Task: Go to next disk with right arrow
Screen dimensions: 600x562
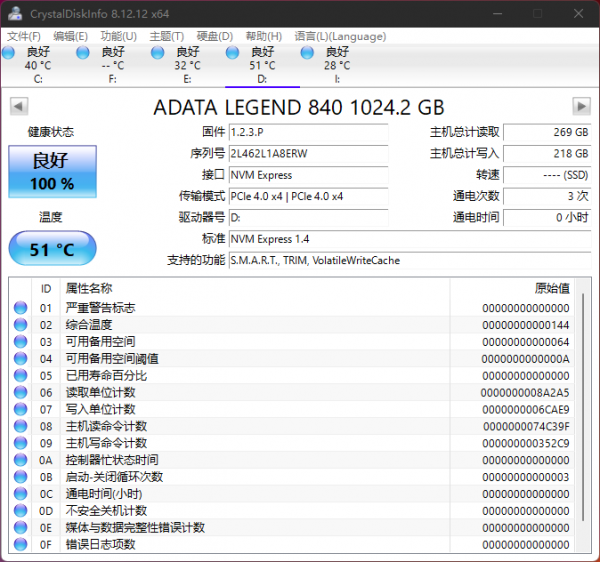Action: click(x=582, y=106)
